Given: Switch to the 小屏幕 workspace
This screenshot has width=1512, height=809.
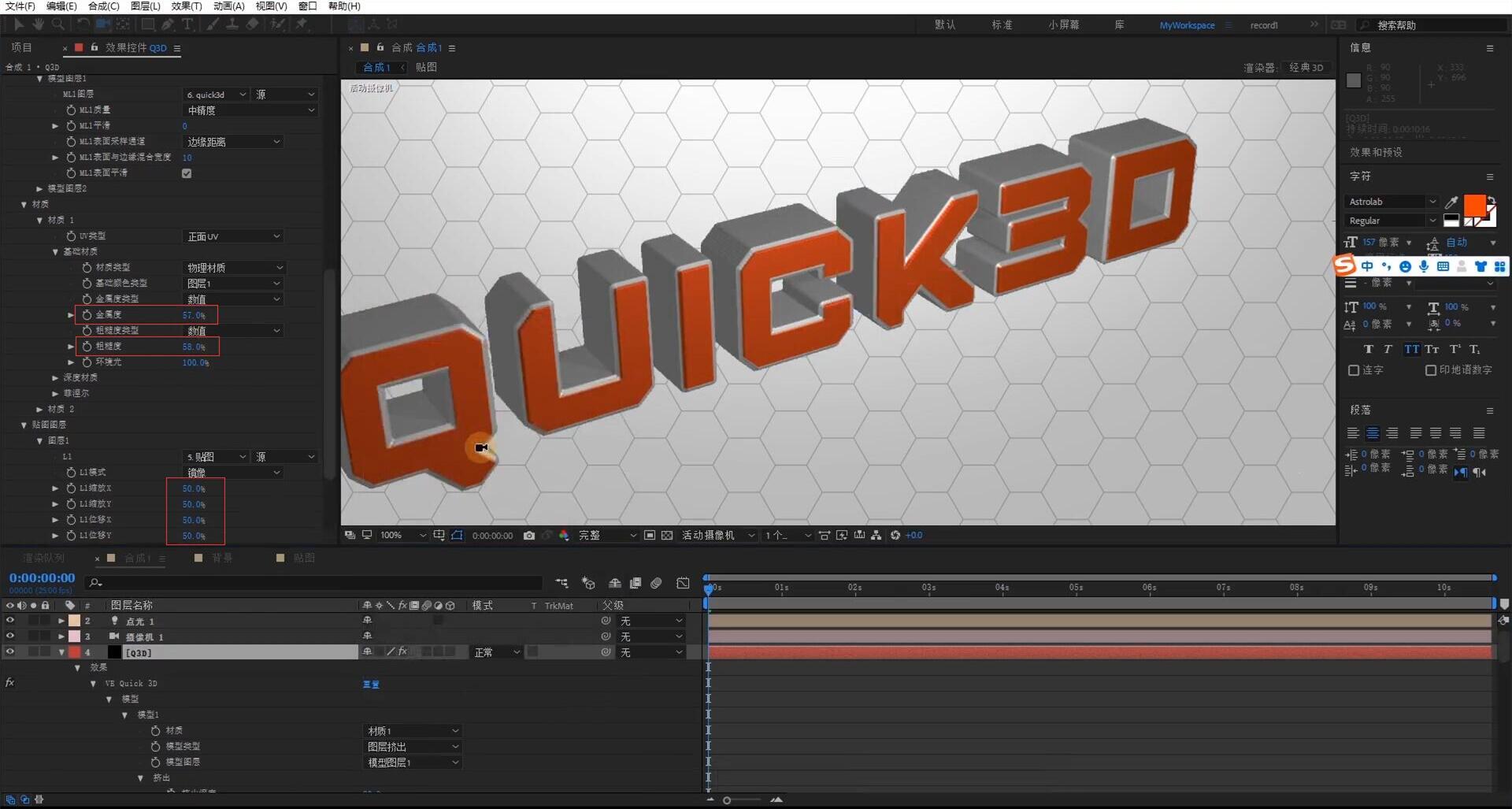Looking at the screenshot, I should pyautogui.click(x=1063, y=25).
